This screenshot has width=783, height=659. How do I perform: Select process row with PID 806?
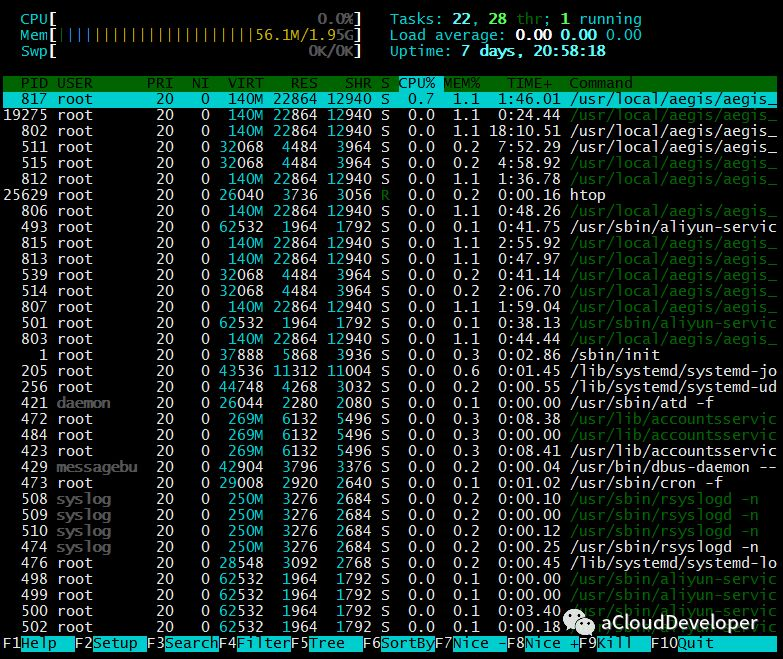390,211
